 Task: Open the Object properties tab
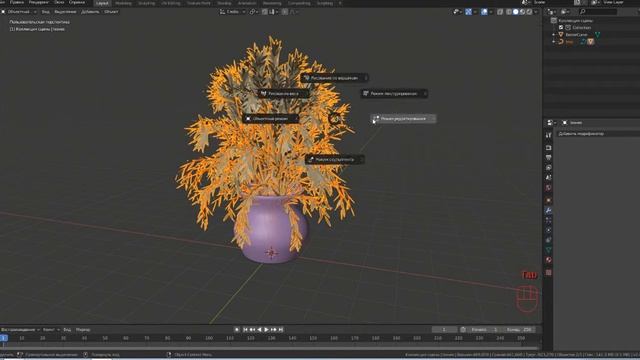pos(549,200)
